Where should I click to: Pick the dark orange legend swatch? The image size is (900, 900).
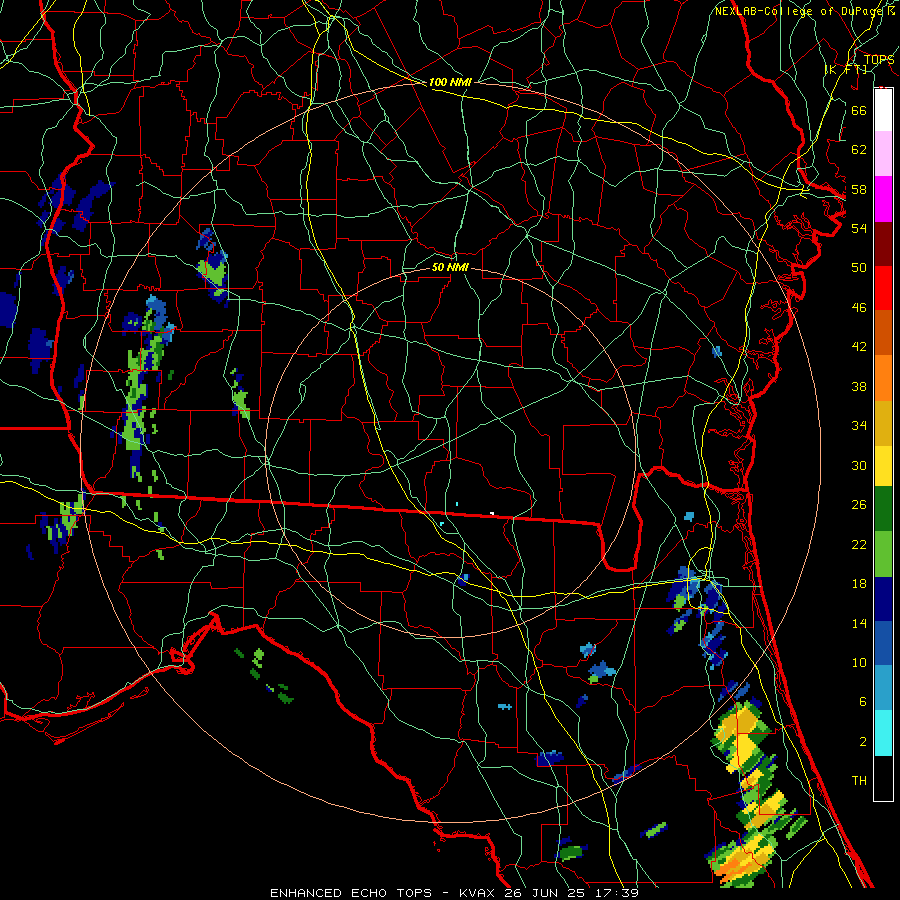click(x=883, y=333)
